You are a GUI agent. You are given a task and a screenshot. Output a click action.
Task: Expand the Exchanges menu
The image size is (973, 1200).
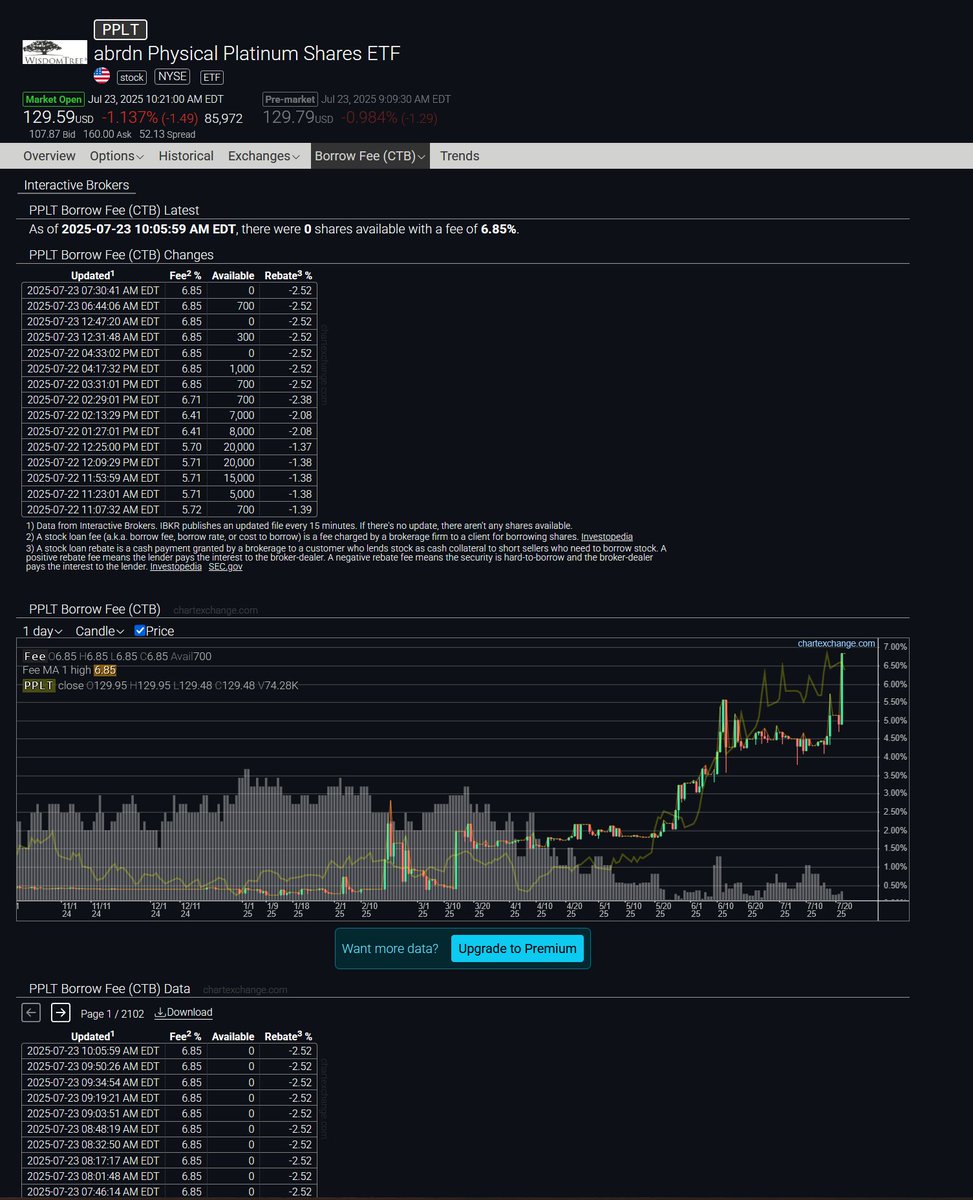(262, 156)
